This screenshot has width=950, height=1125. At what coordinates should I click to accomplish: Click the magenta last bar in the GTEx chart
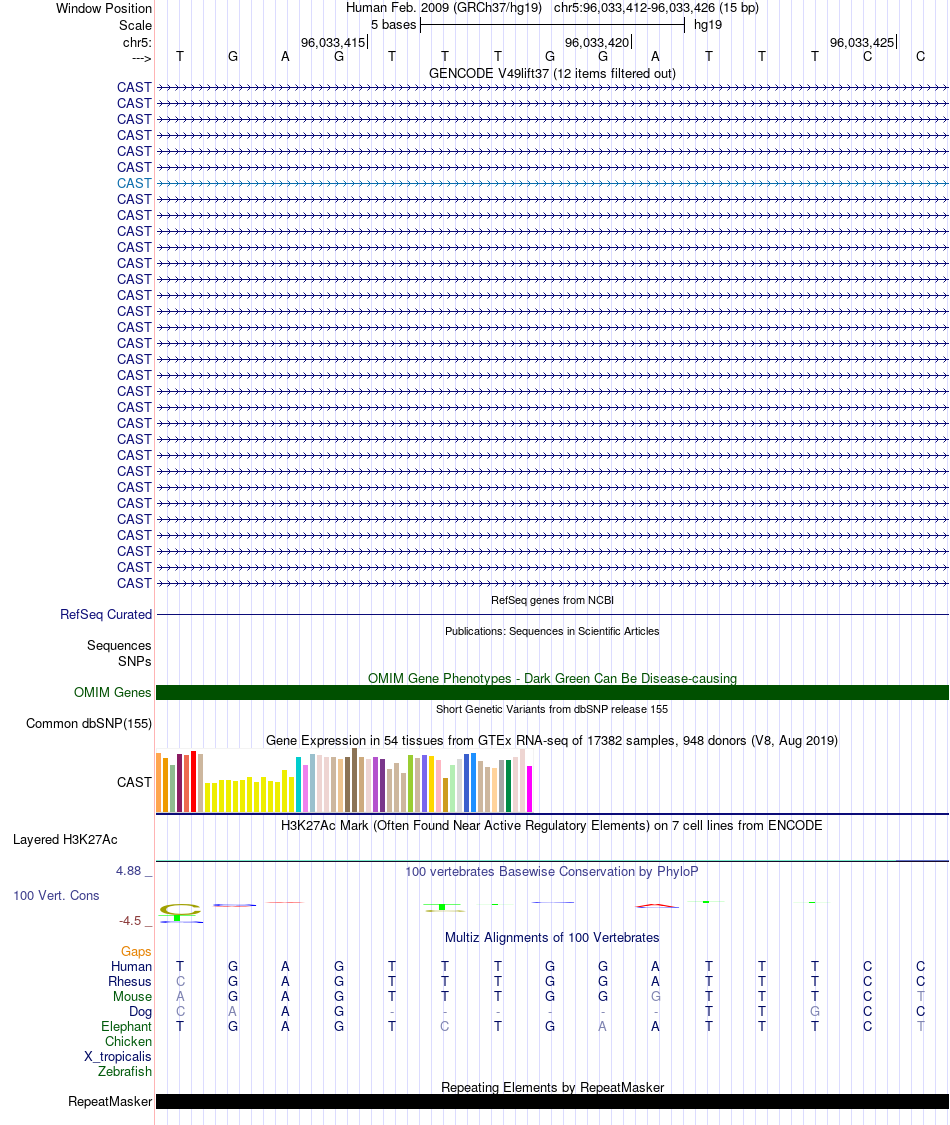(x=530, y=789)
